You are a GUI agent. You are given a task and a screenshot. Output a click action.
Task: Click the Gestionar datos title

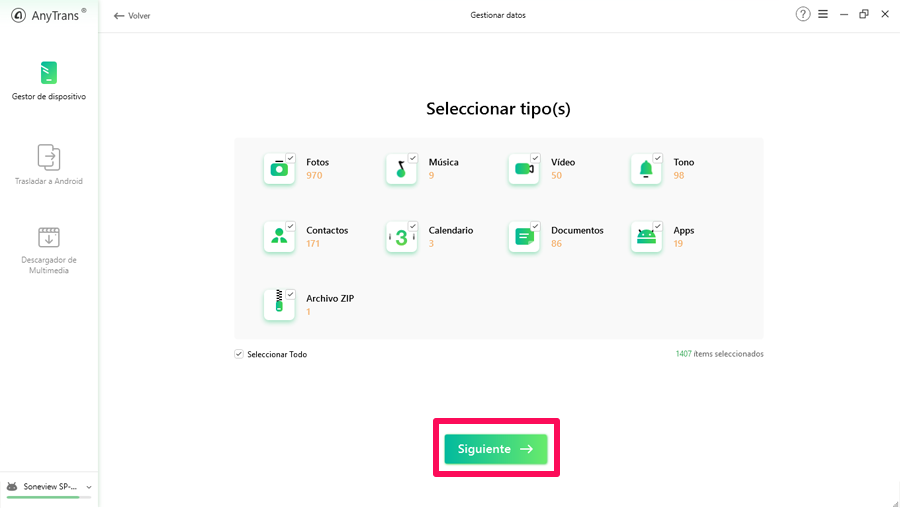(x=498, y=15)
